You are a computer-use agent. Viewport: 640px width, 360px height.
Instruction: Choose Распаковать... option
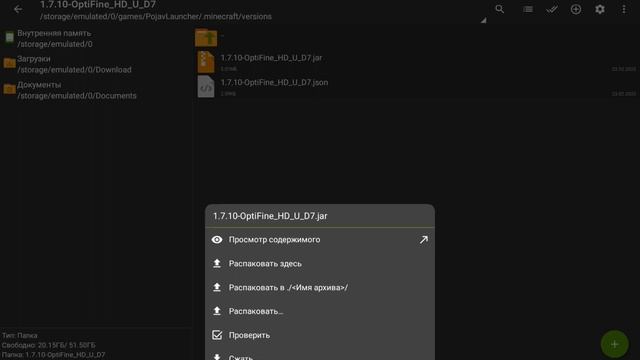point(320,311)
